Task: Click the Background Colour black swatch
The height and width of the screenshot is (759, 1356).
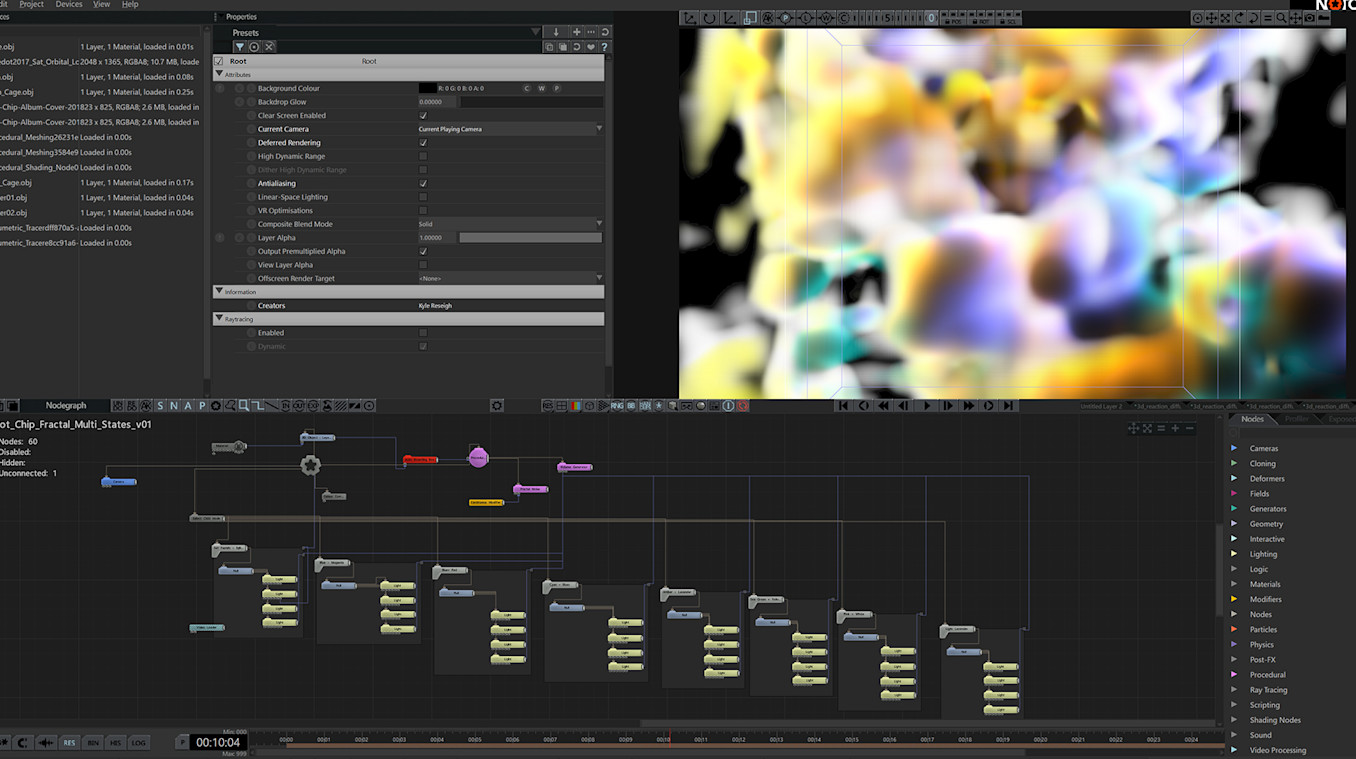Action: point(427,89)
